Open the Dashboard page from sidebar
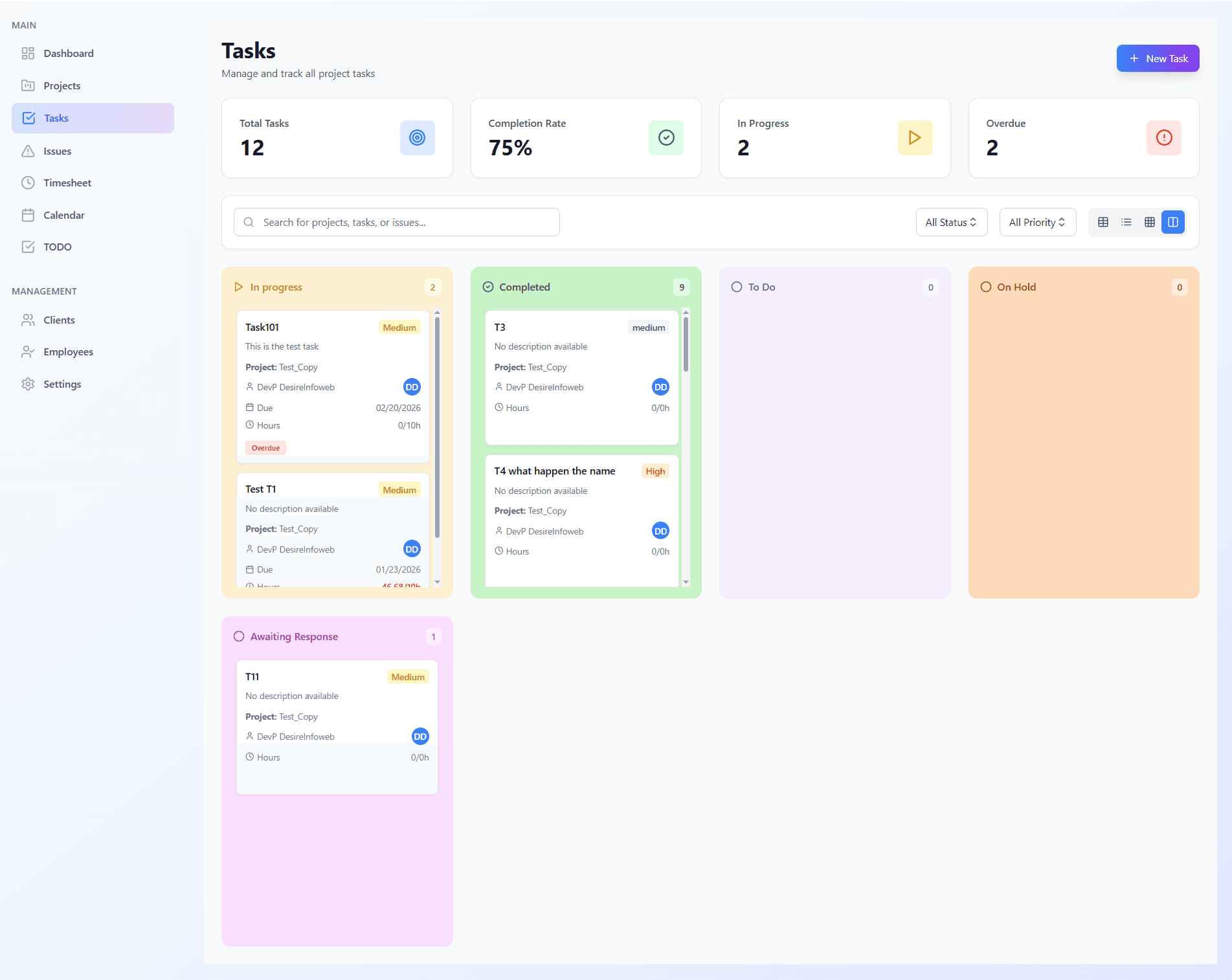The image size is (1232, 980). 69,53
